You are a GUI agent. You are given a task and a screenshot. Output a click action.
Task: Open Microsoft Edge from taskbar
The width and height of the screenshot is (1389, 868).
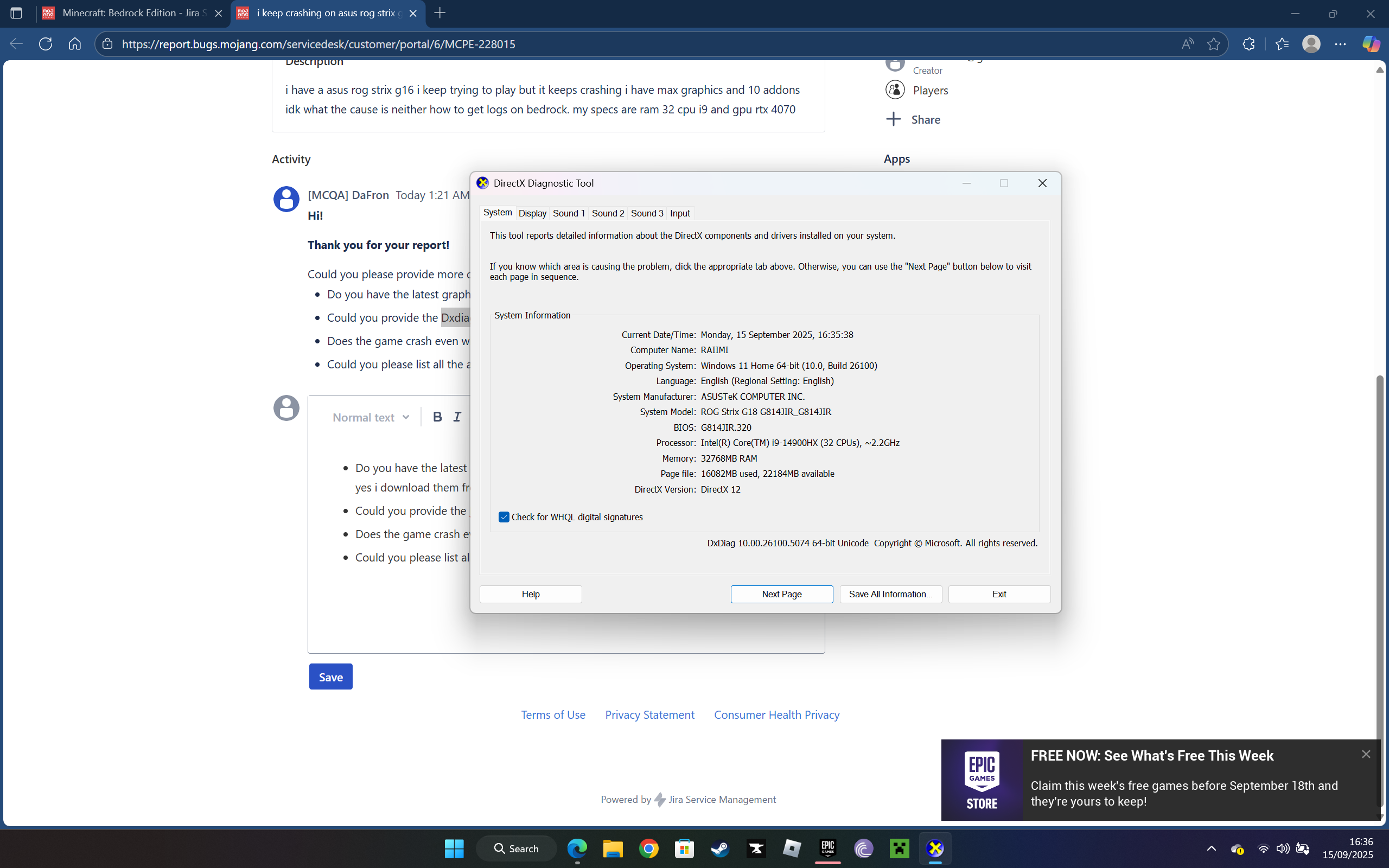coord(577,848)
